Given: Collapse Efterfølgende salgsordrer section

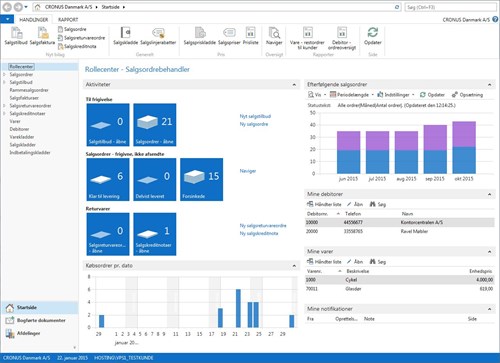Looking at the screenshot, I should pos(489,85).
